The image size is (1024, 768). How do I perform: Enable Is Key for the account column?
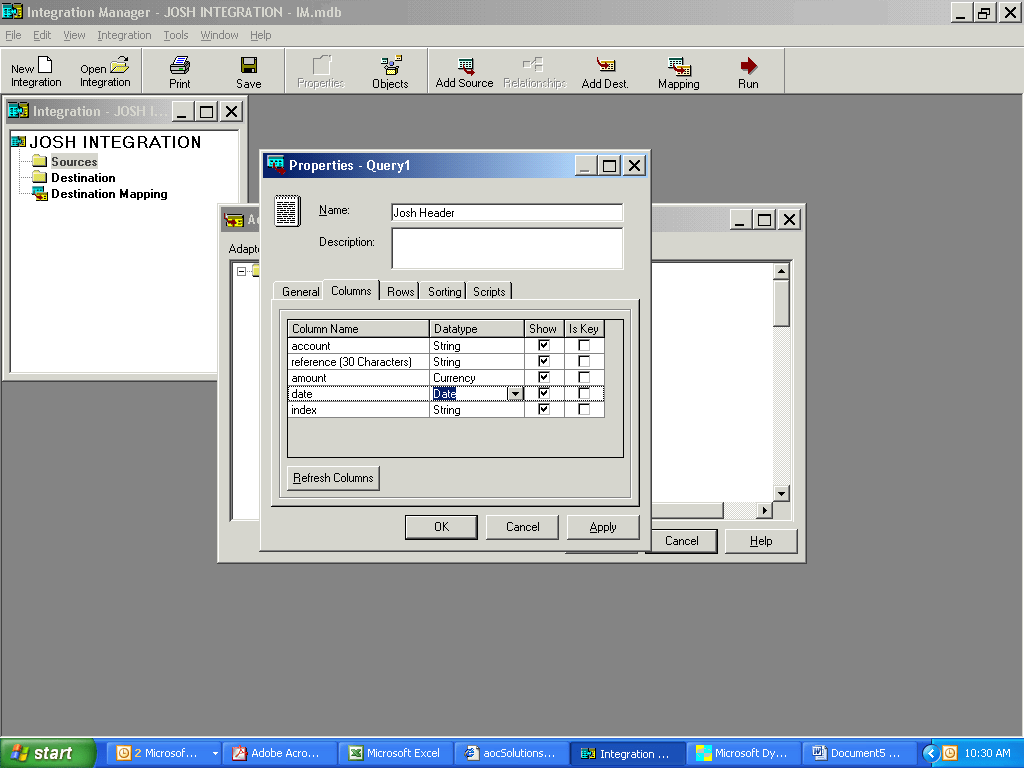click(x=583, y=345)
